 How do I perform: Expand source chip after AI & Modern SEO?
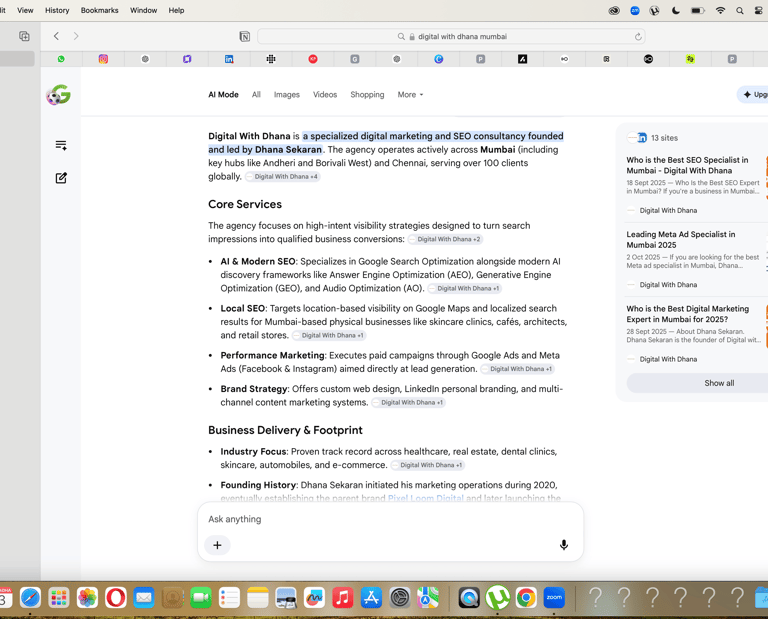(x=464, y=288)
